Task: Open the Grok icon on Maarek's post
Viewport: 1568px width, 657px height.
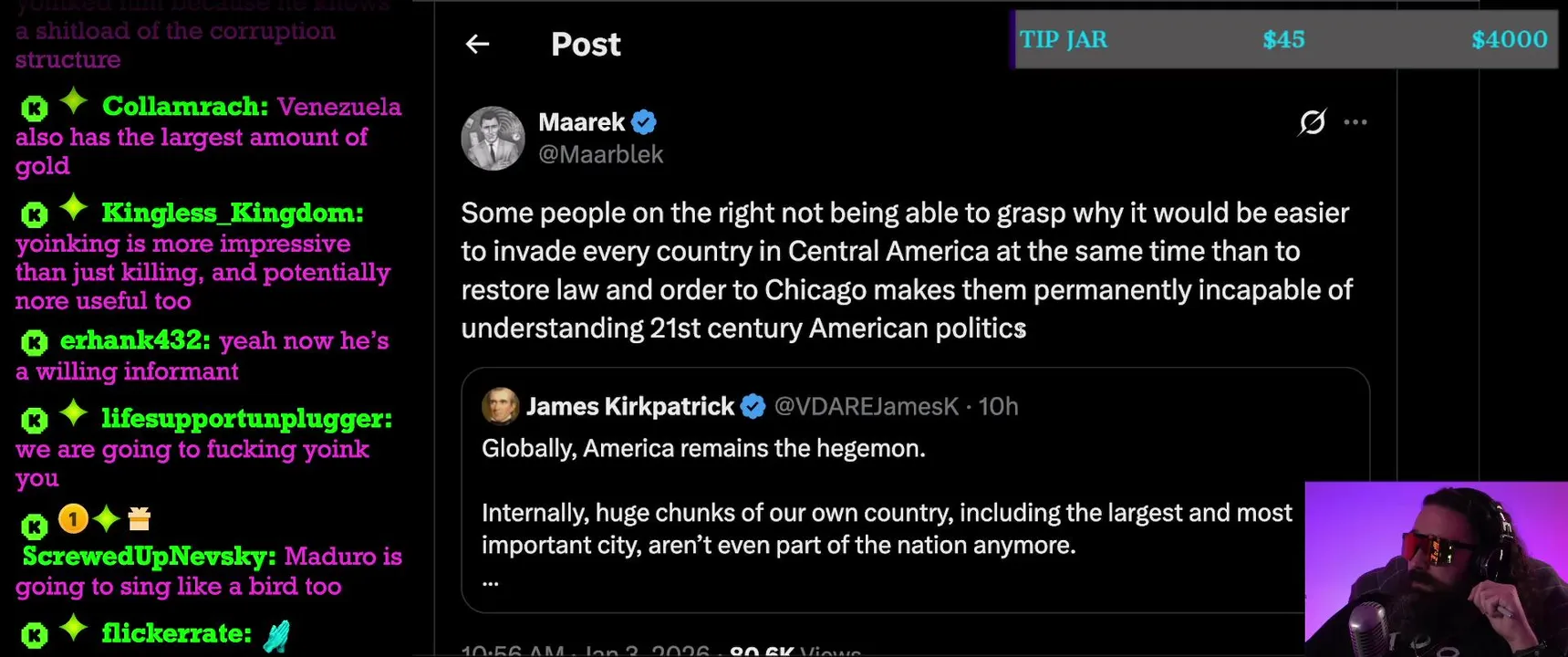Action: 1312,121
